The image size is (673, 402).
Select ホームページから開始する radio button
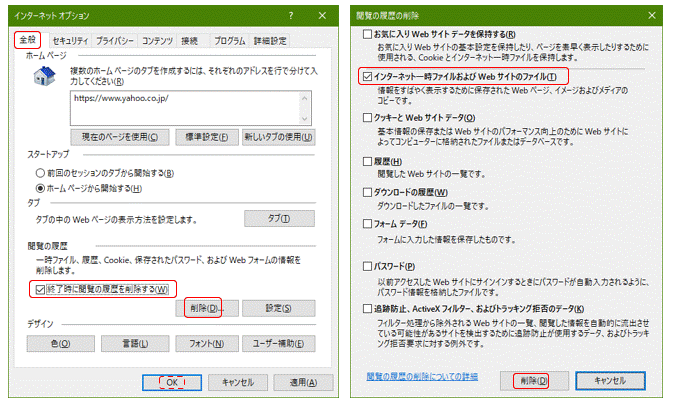[41, 187]
